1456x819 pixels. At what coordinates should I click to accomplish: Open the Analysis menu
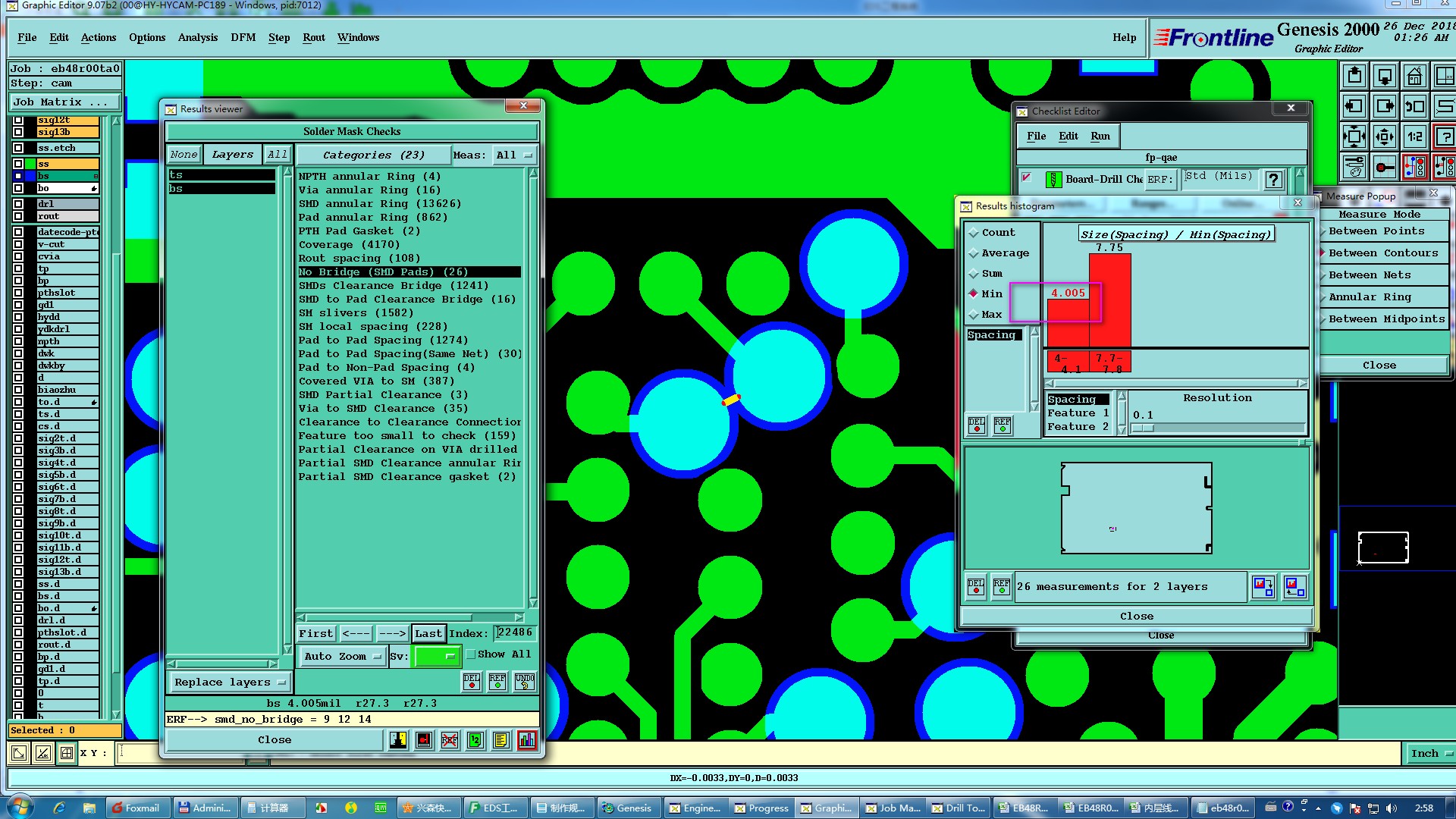tap(197, 37)
